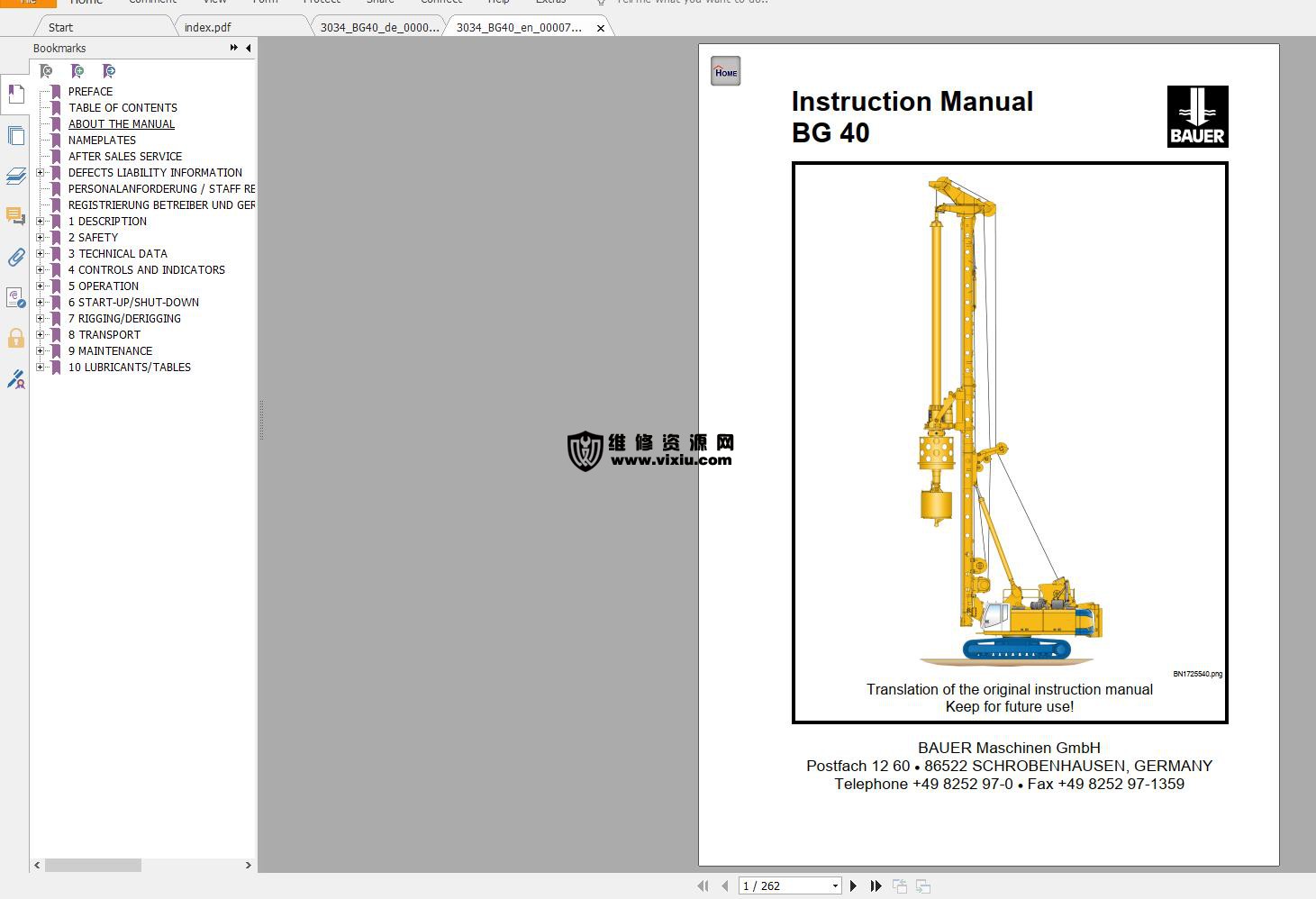The image size is (1316, 899).
Task: Open the TABLE OF CONTENTS bookmark
Action: (123, 107)
